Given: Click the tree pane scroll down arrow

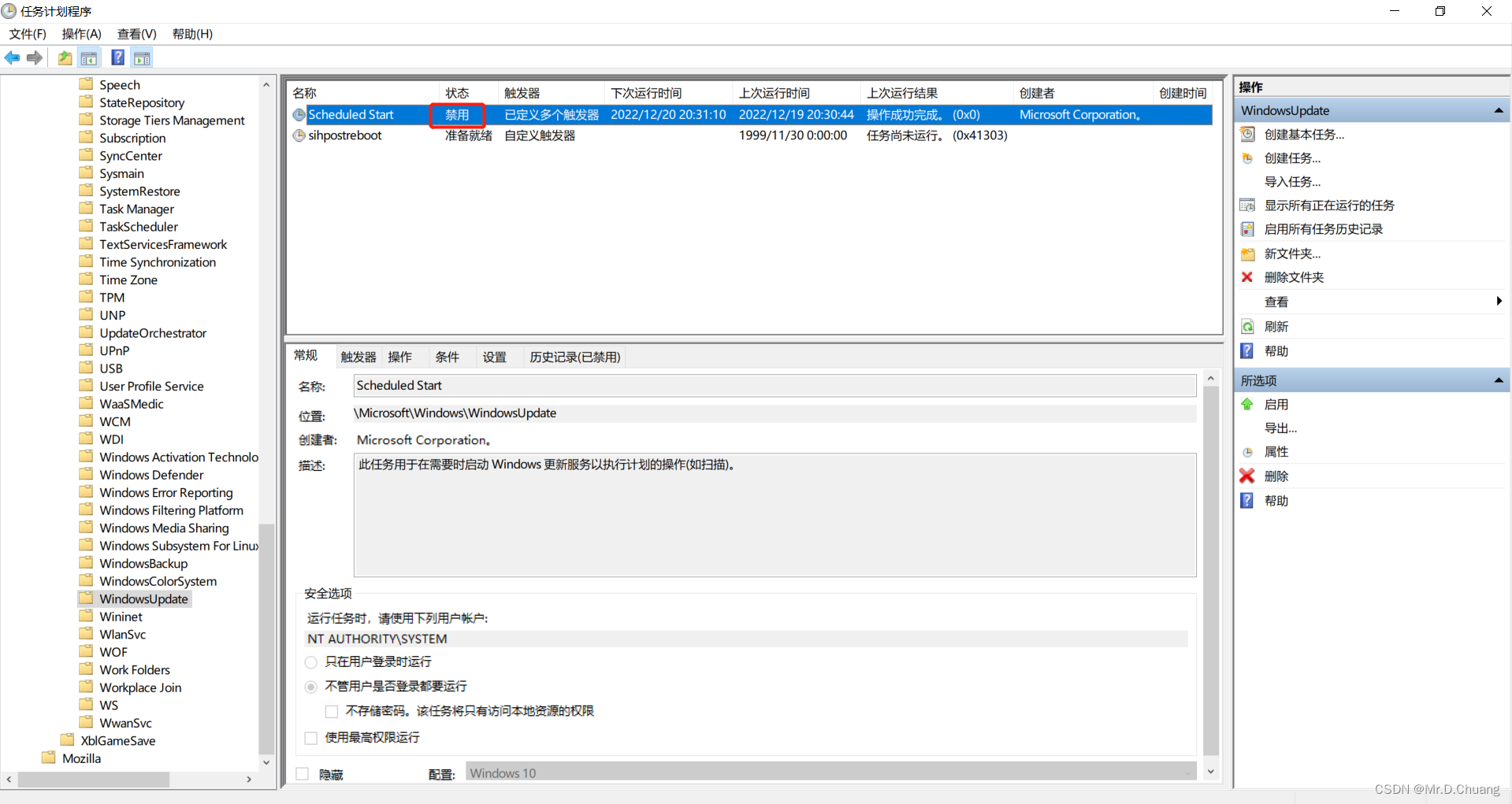Looking at the screenshot, I should click(266, 762).
